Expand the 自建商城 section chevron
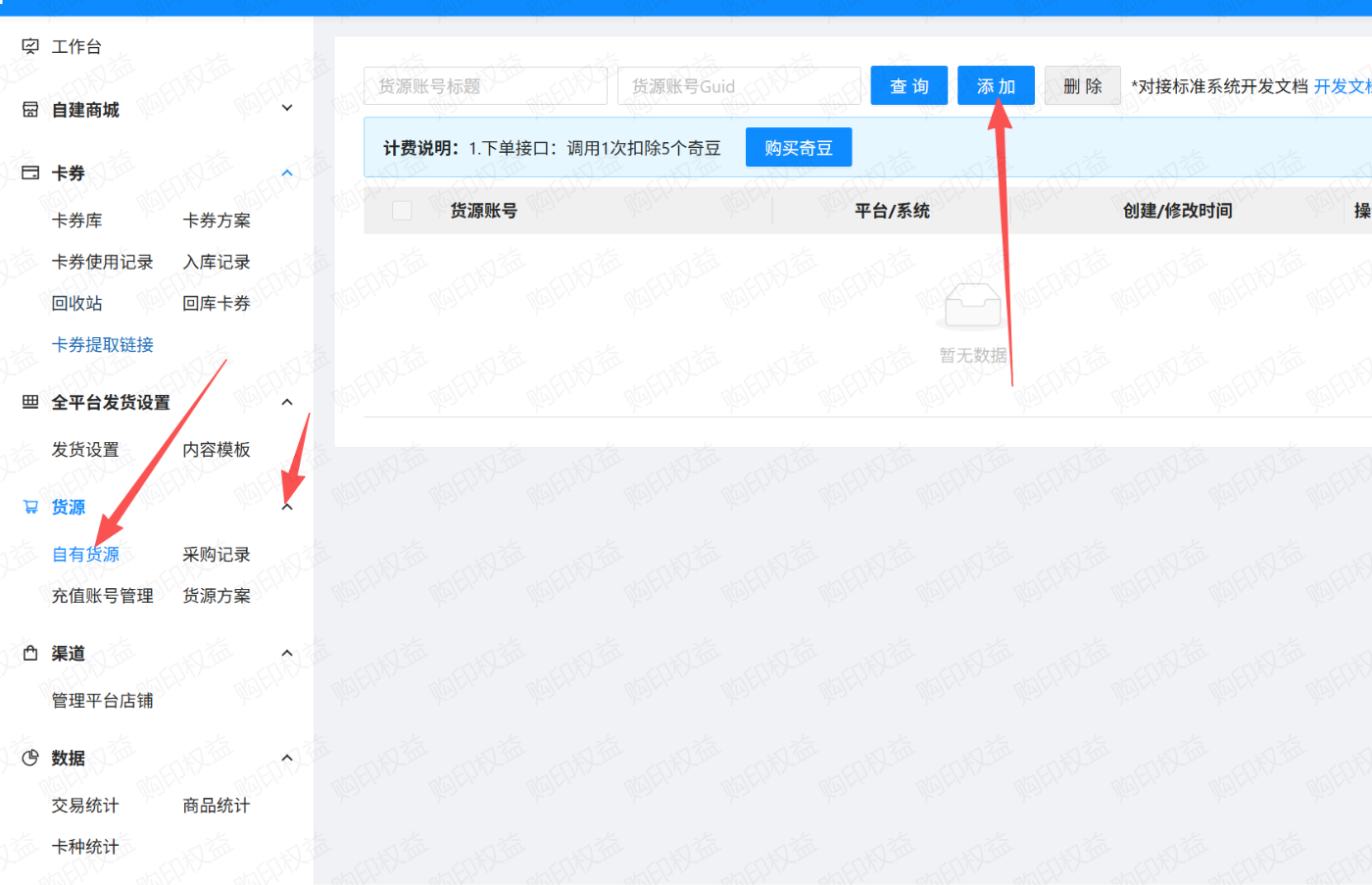The height and width of the screenshot is (885, 1372). click(286, 109)
